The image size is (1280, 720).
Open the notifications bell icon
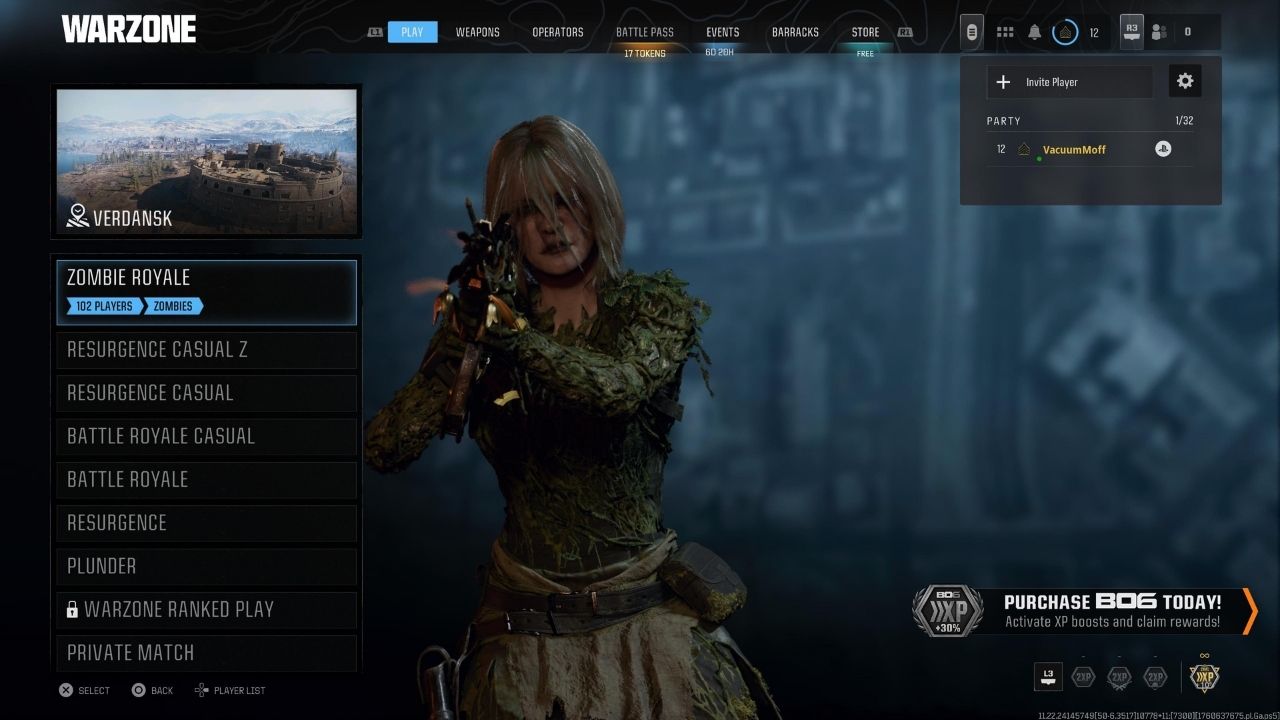pyautogui.click(x=1034, y=32)
